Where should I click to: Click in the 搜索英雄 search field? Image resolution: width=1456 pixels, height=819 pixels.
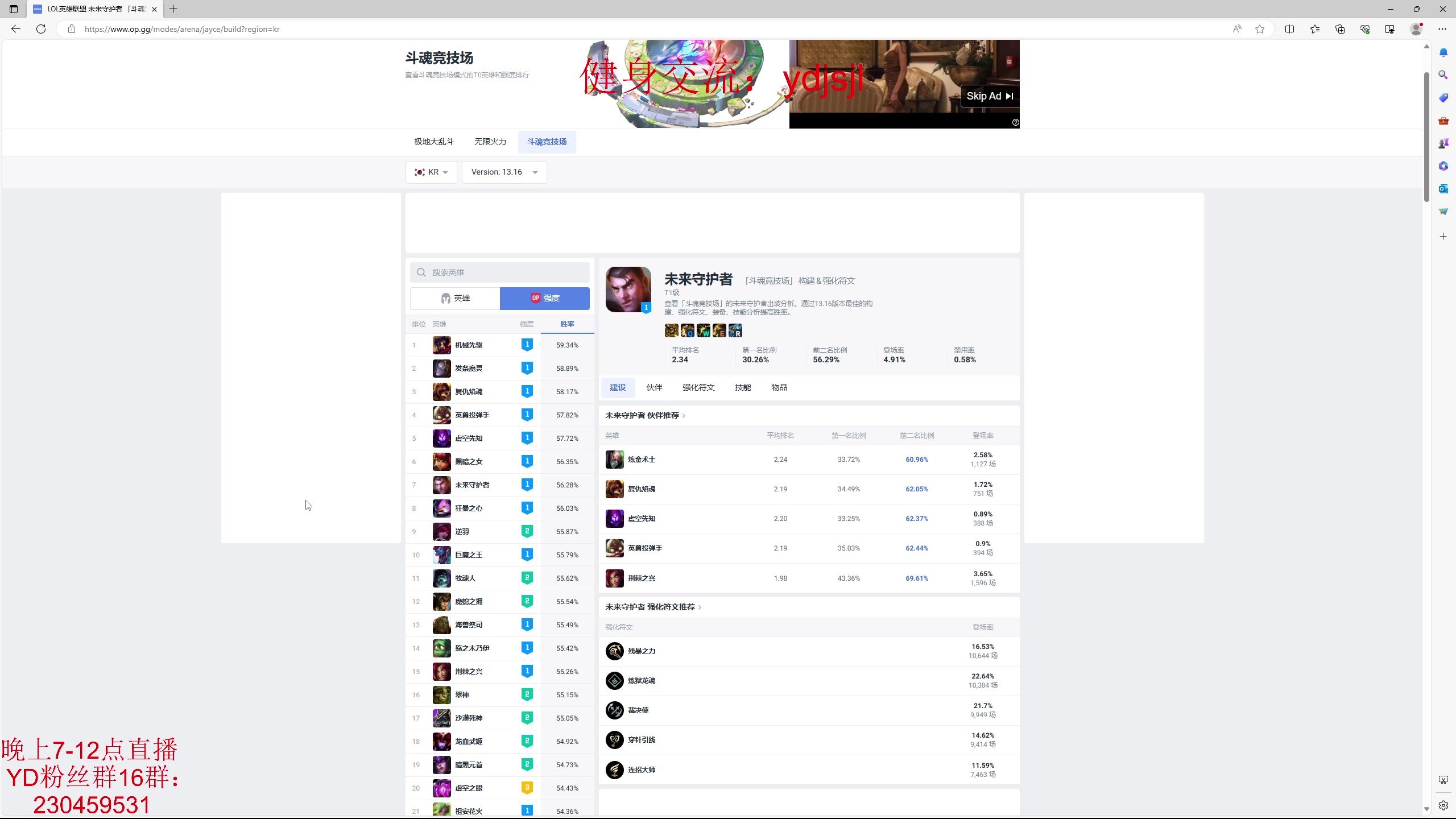pos(500,272)
